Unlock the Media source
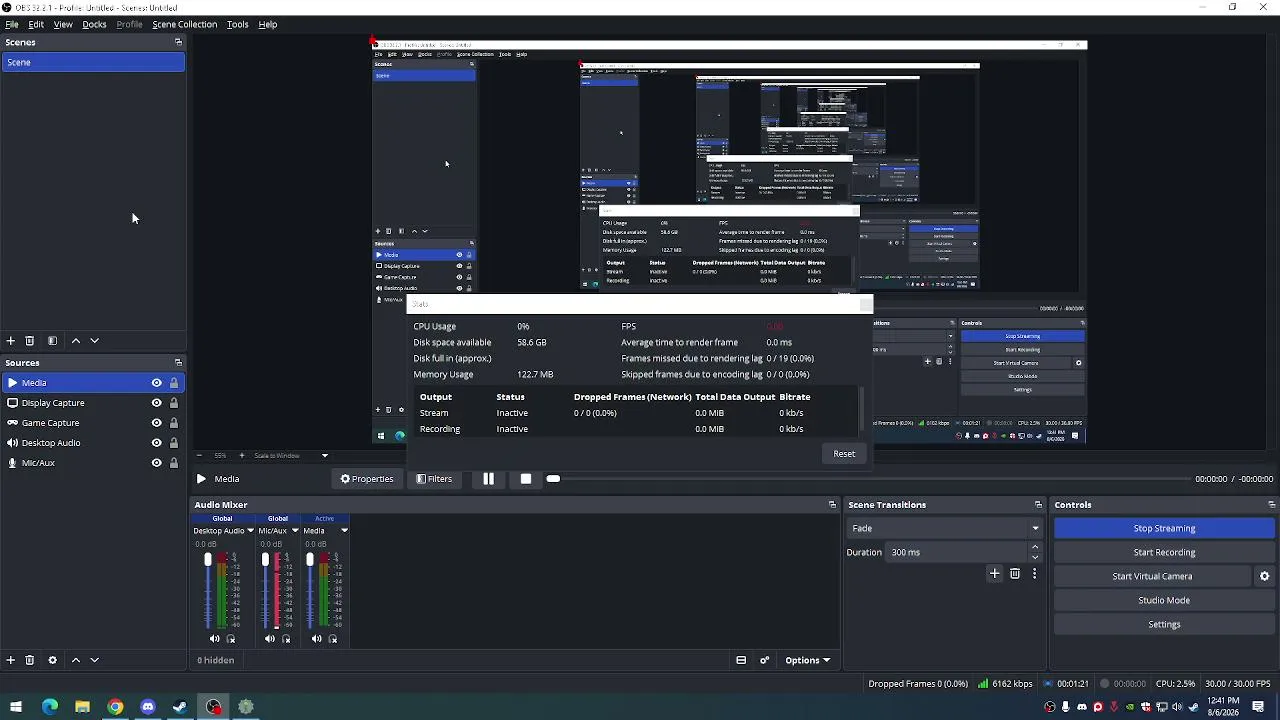 pos(174,383)
